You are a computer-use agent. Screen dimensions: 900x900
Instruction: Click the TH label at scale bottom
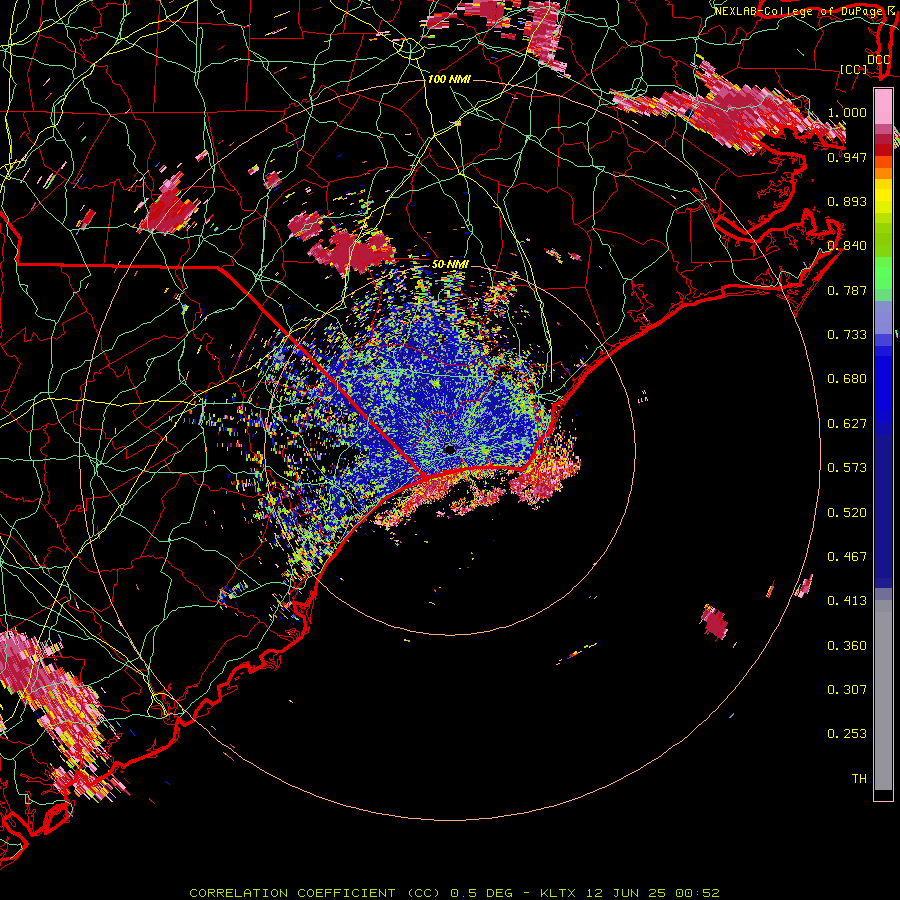(x=859, y=778)
